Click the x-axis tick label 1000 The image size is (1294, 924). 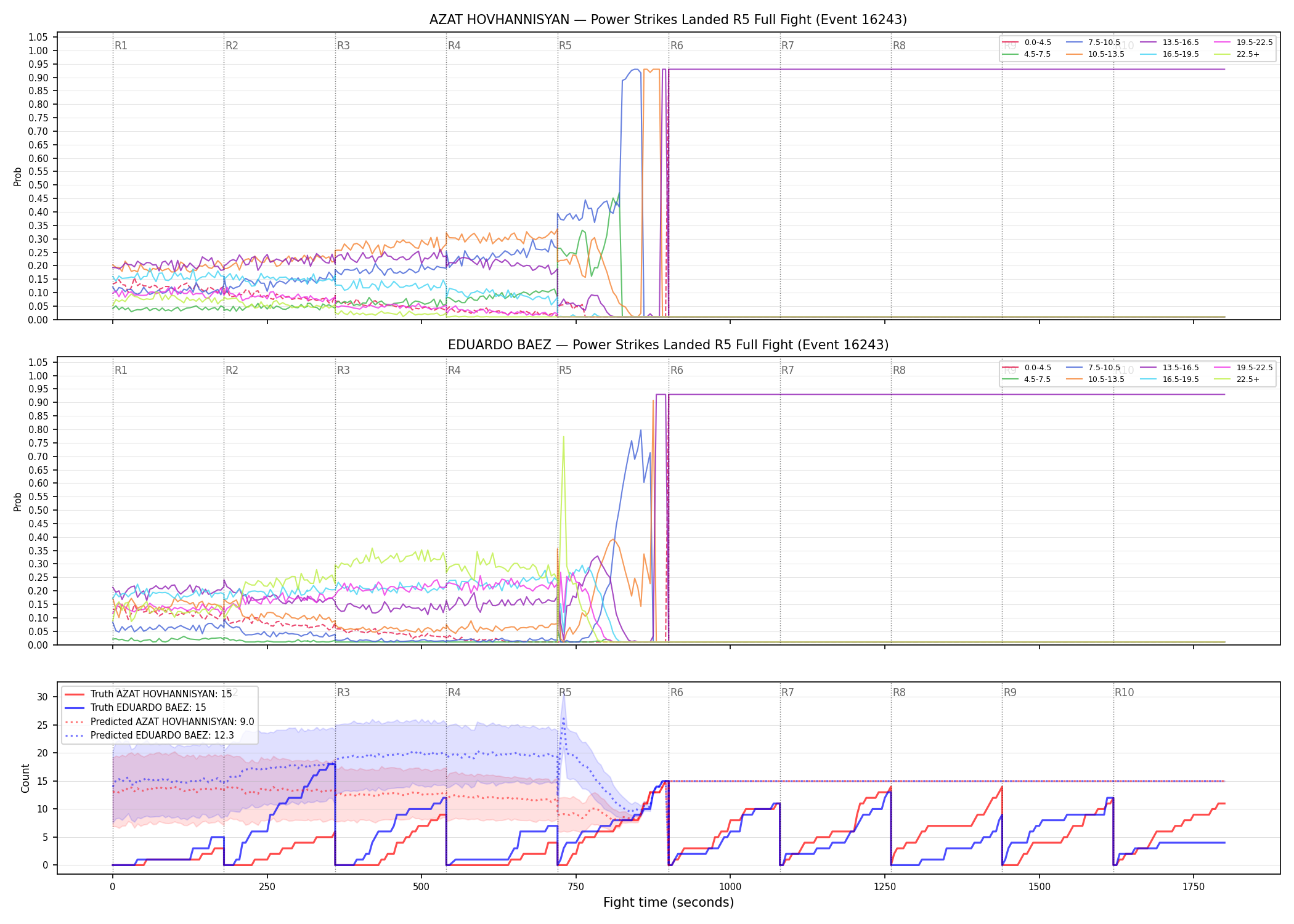click(x=730, y=887)
